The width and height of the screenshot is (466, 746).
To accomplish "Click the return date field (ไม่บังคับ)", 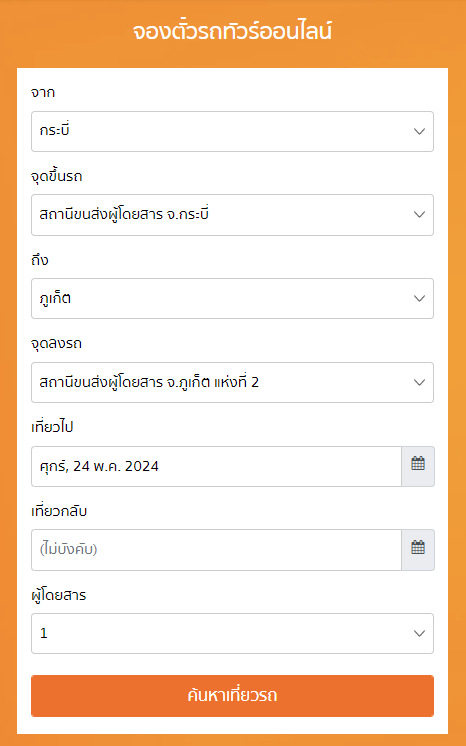I will tap(217, 550).
